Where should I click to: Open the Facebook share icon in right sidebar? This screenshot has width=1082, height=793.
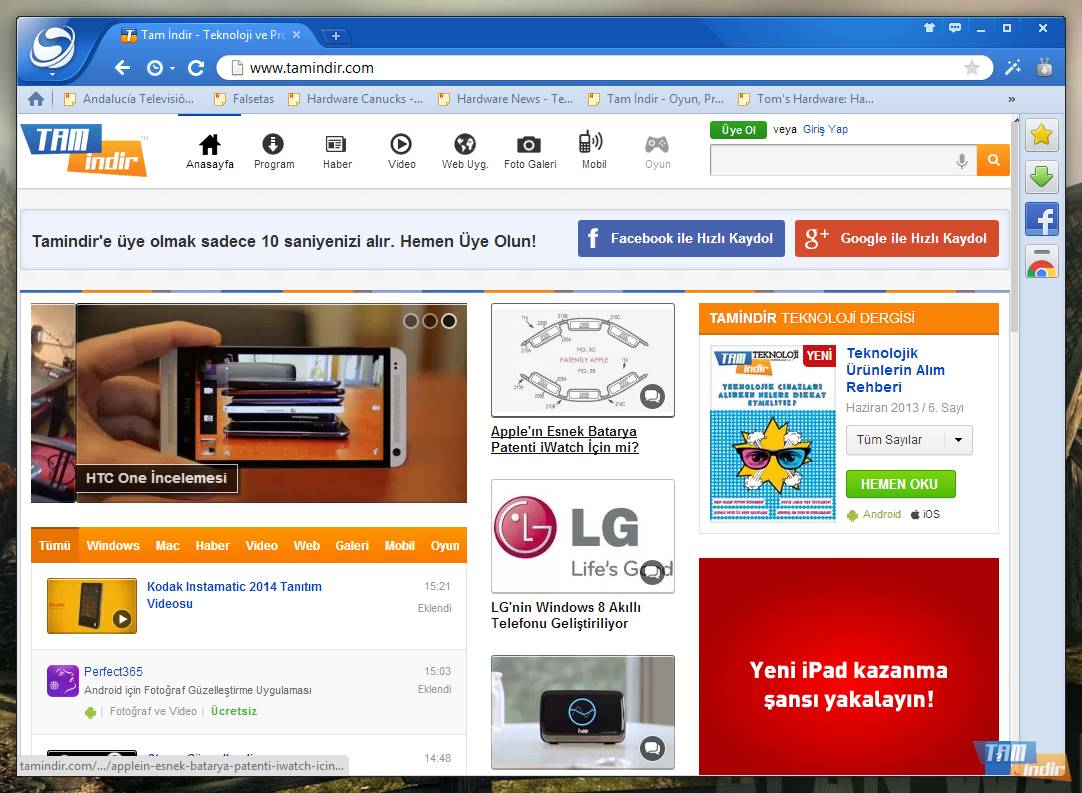1042,219
